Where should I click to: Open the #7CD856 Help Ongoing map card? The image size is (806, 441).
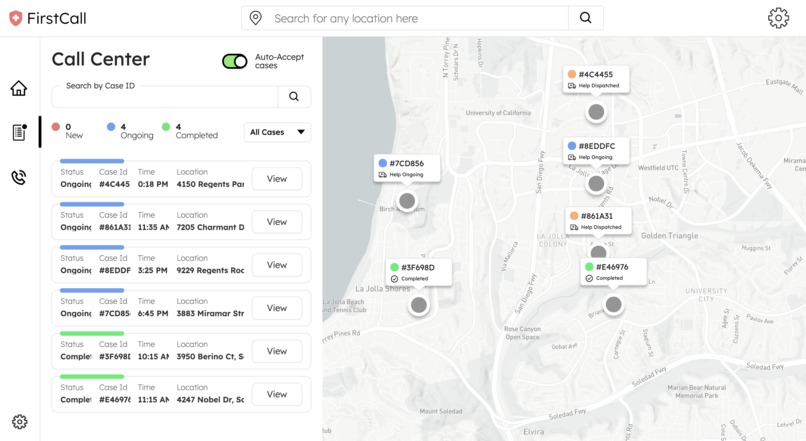[x=407, y=169]
